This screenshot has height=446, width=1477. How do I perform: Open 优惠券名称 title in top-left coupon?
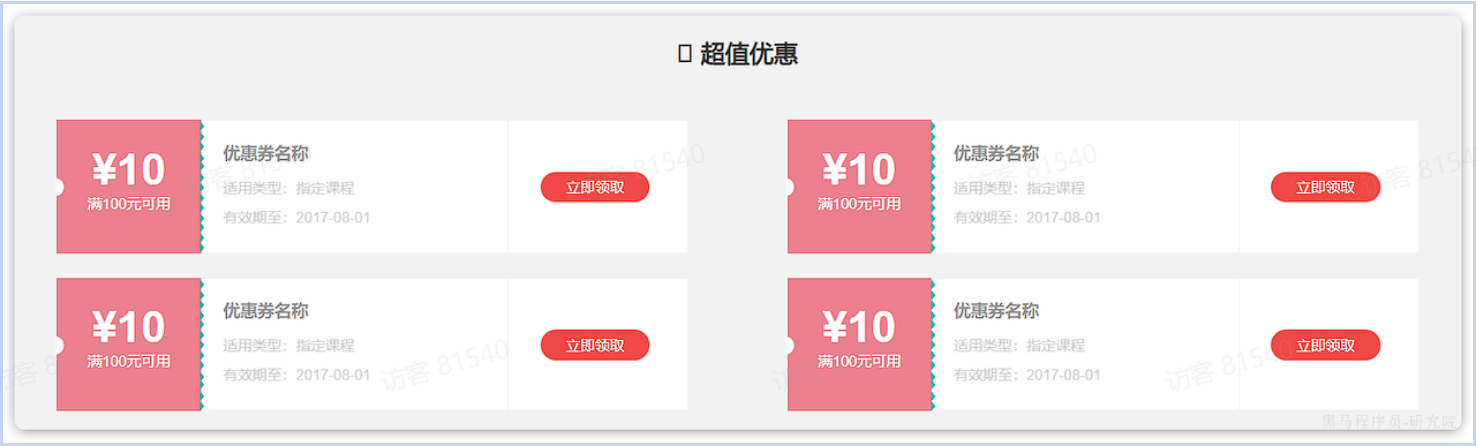coord(266,153)
